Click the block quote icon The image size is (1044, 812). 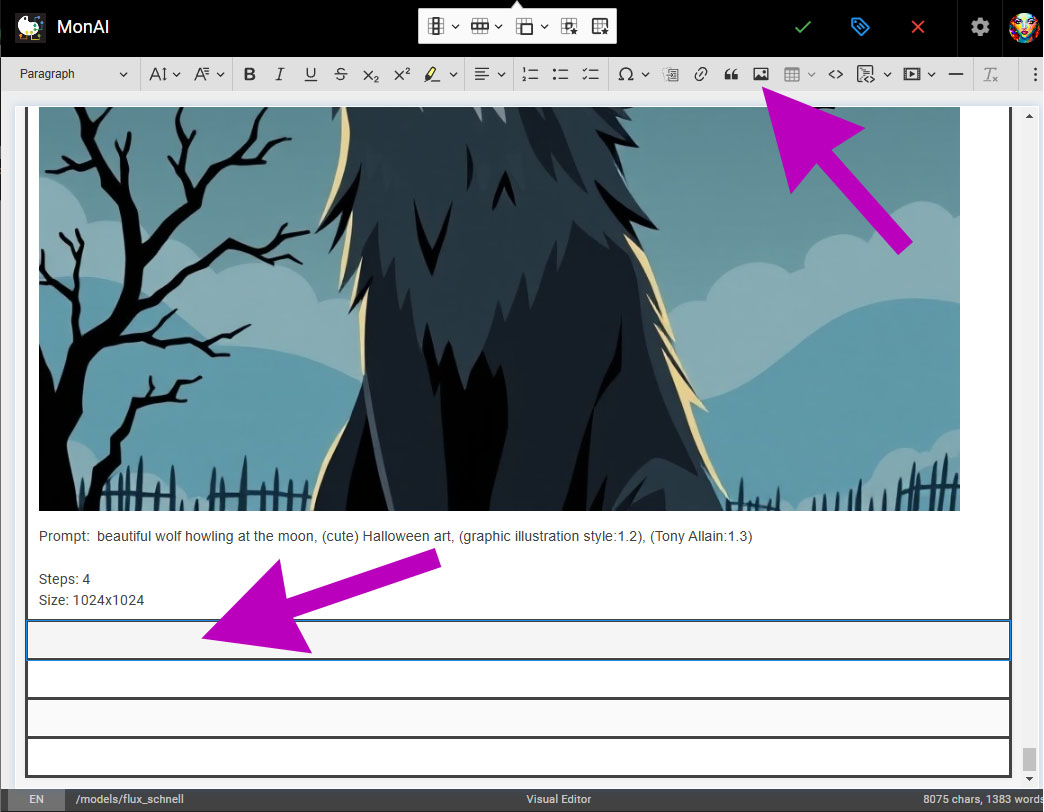click(x=731, y=74)
